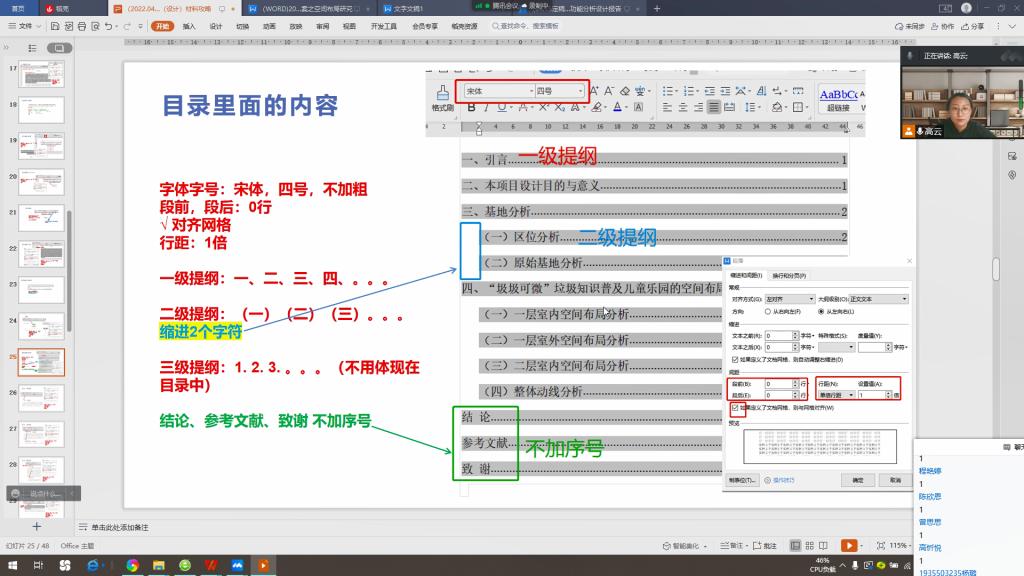Open the three-dot more options menu

tap(998, 26)
